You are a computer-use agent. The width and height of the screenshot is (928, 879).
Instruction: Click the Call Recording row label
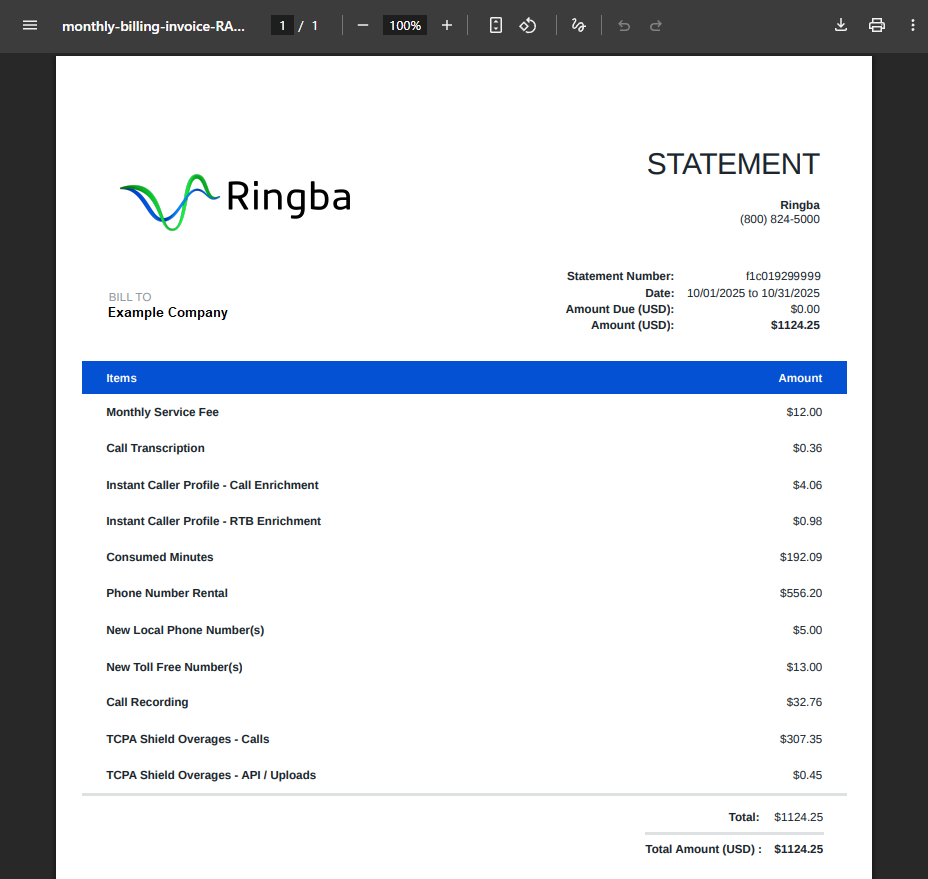[x=147, y=703]
